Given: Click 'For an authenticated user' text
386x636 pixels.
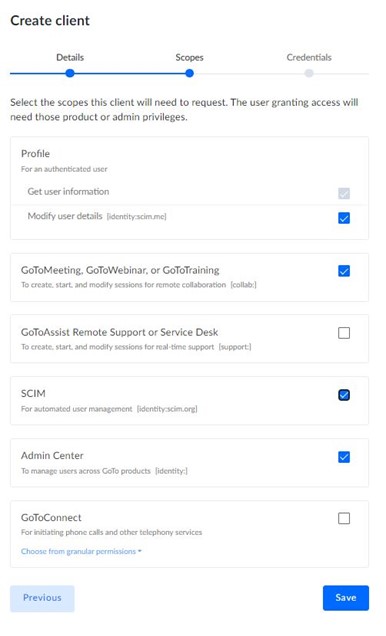Looking at the screenshot, I should (64, 169).
